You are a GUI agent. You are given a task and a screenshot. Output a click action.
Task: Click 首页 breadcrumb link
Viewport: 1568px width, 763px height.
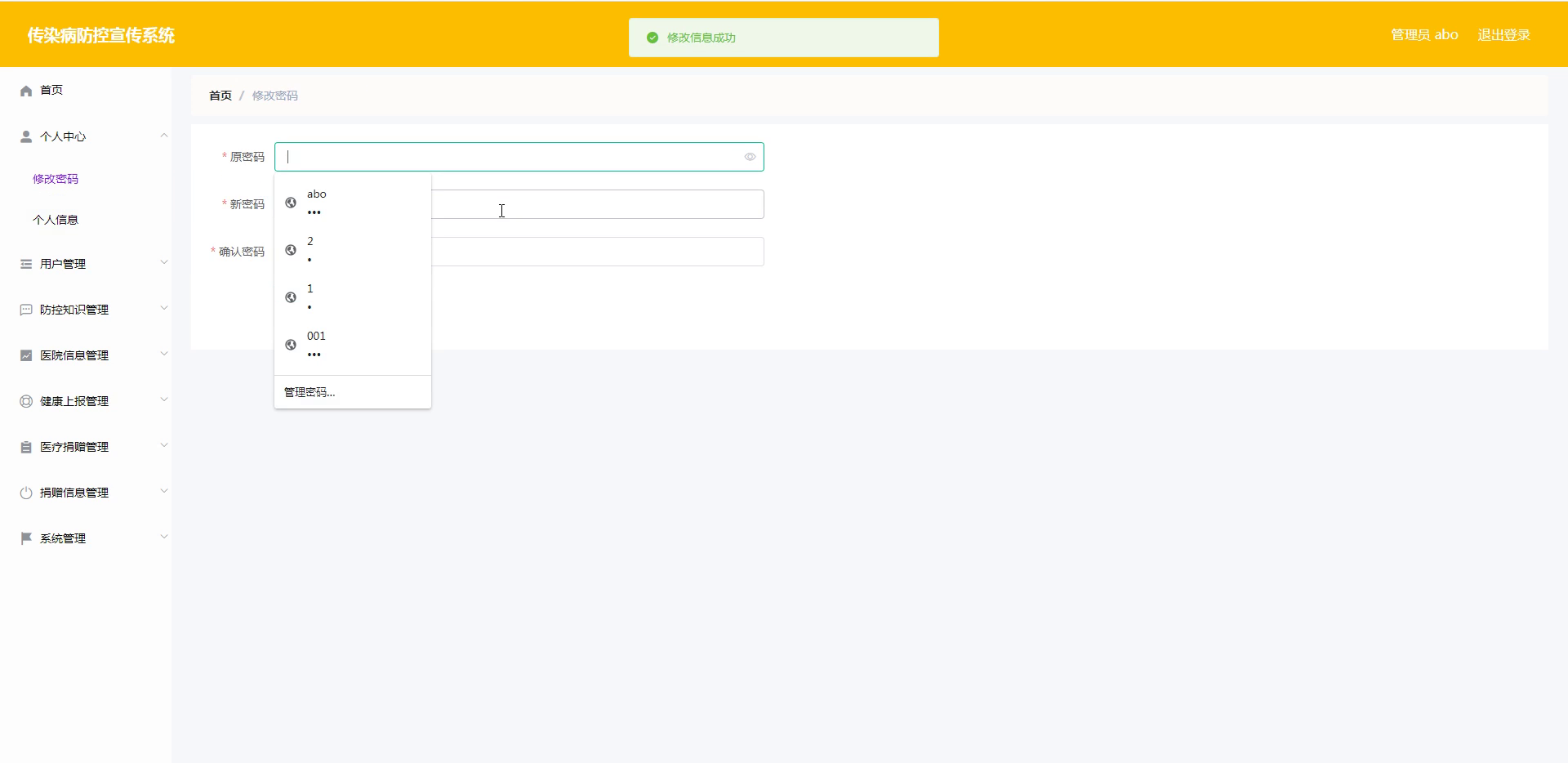click(x=220, y=96)
